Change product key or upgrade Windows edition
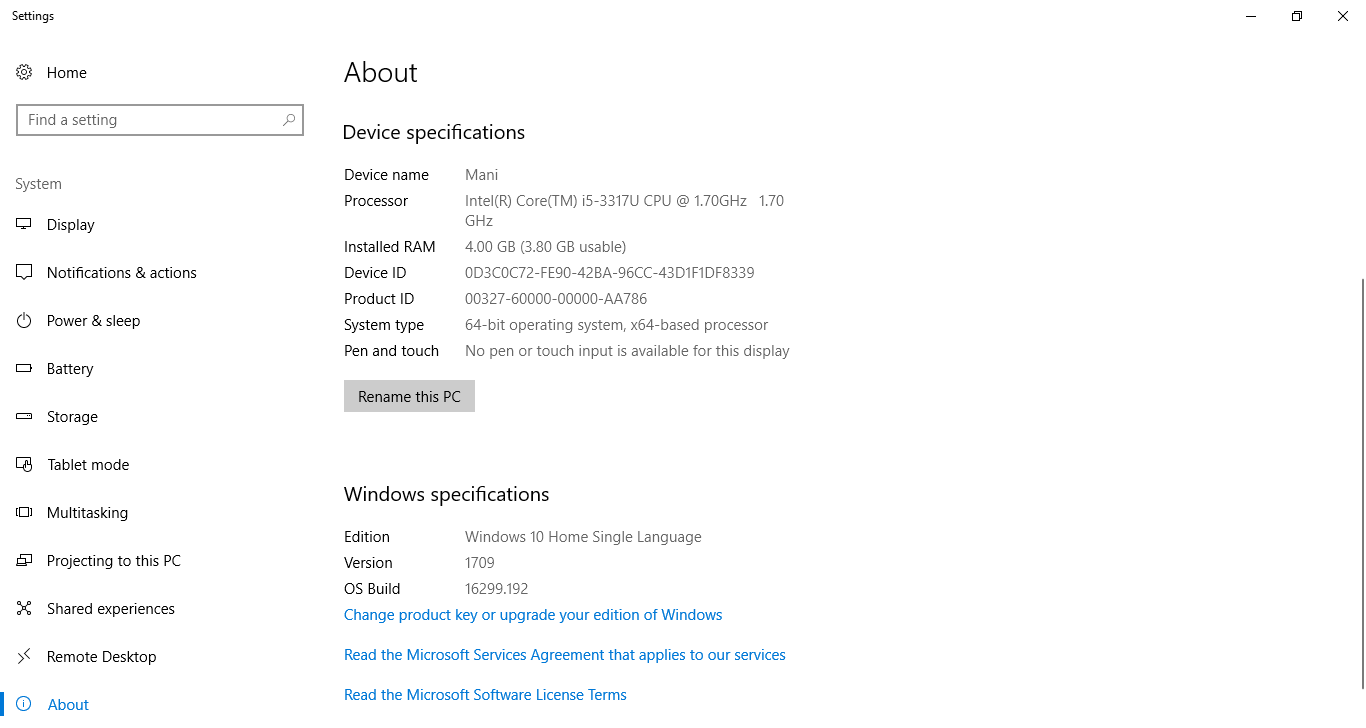This screenshot has height=728, width=1366. coord(533,615)
